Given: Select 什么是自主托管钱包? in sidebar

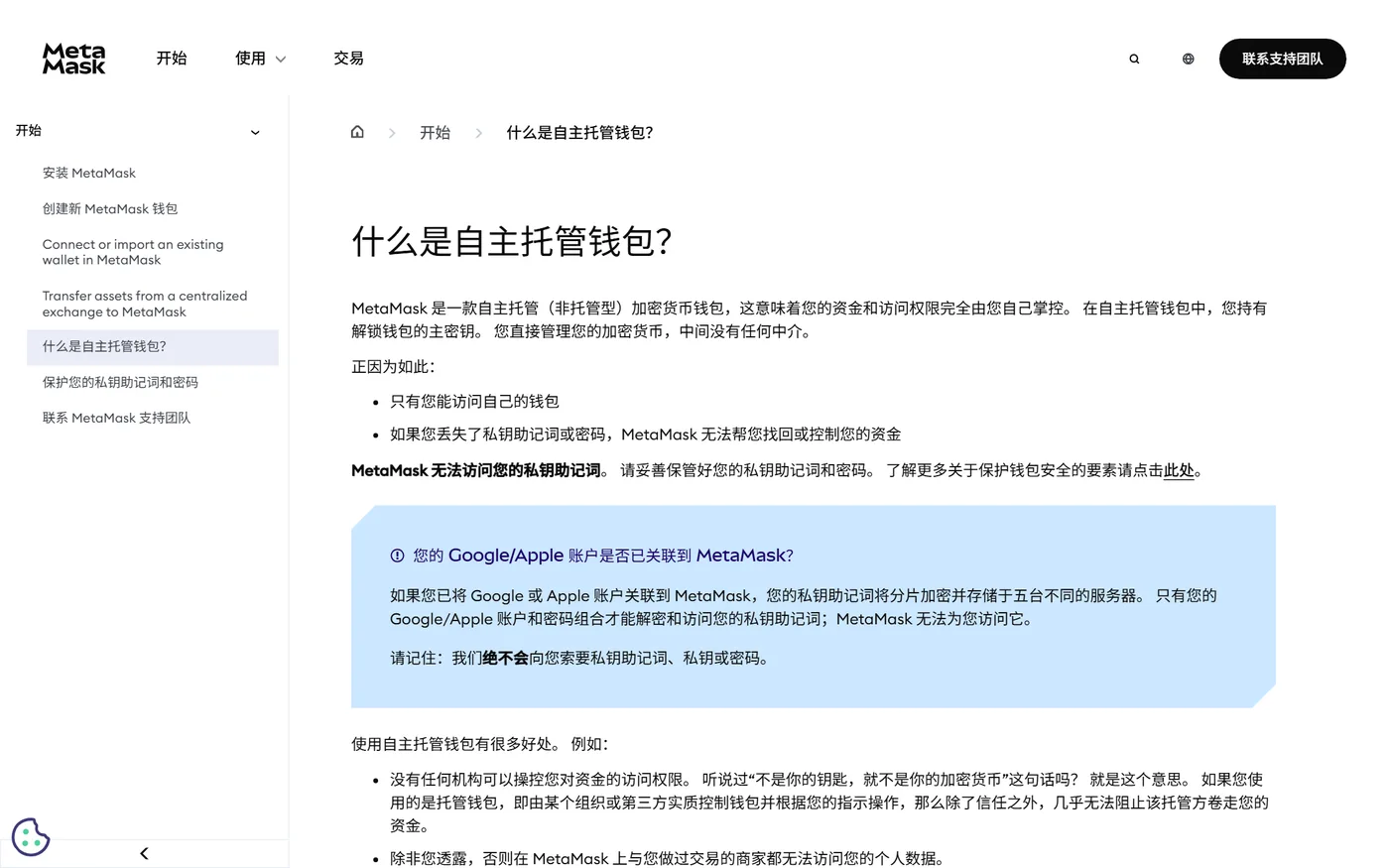Looking at the screenshot, I should pyautogui.click(x=153, y=347).
